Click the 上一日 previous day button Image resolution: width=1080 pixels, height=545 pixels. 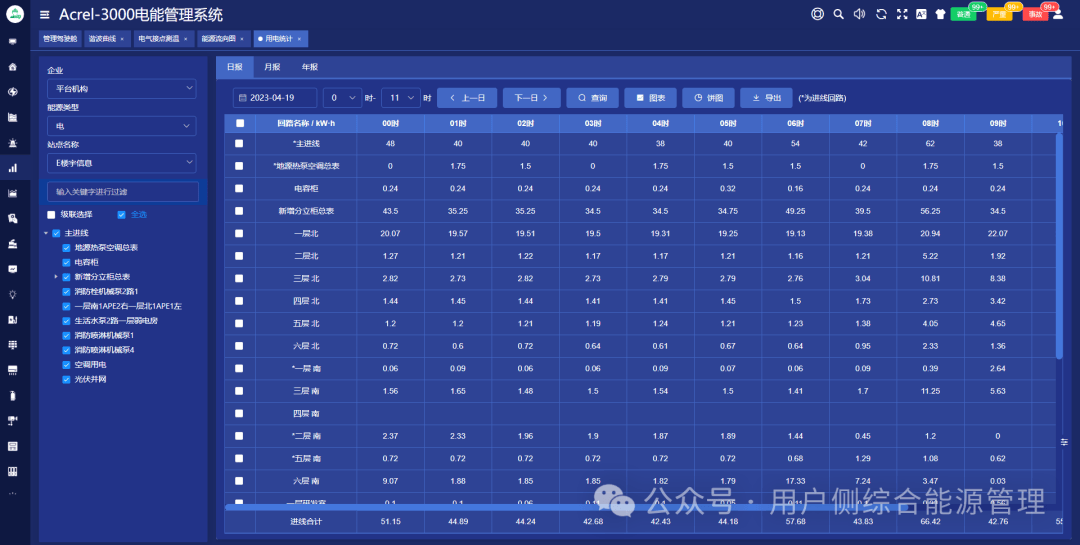467,98
